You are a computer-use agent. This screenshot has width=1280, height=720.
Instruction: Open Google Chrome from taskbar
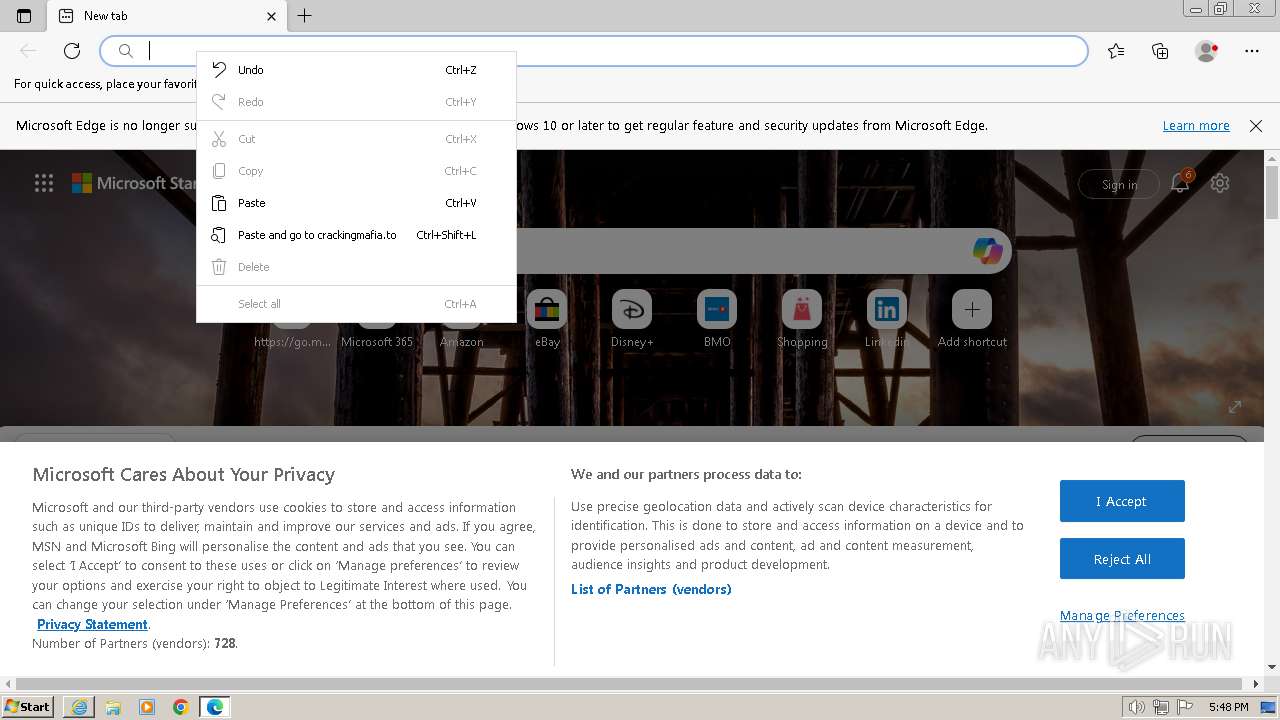(181, 707)
